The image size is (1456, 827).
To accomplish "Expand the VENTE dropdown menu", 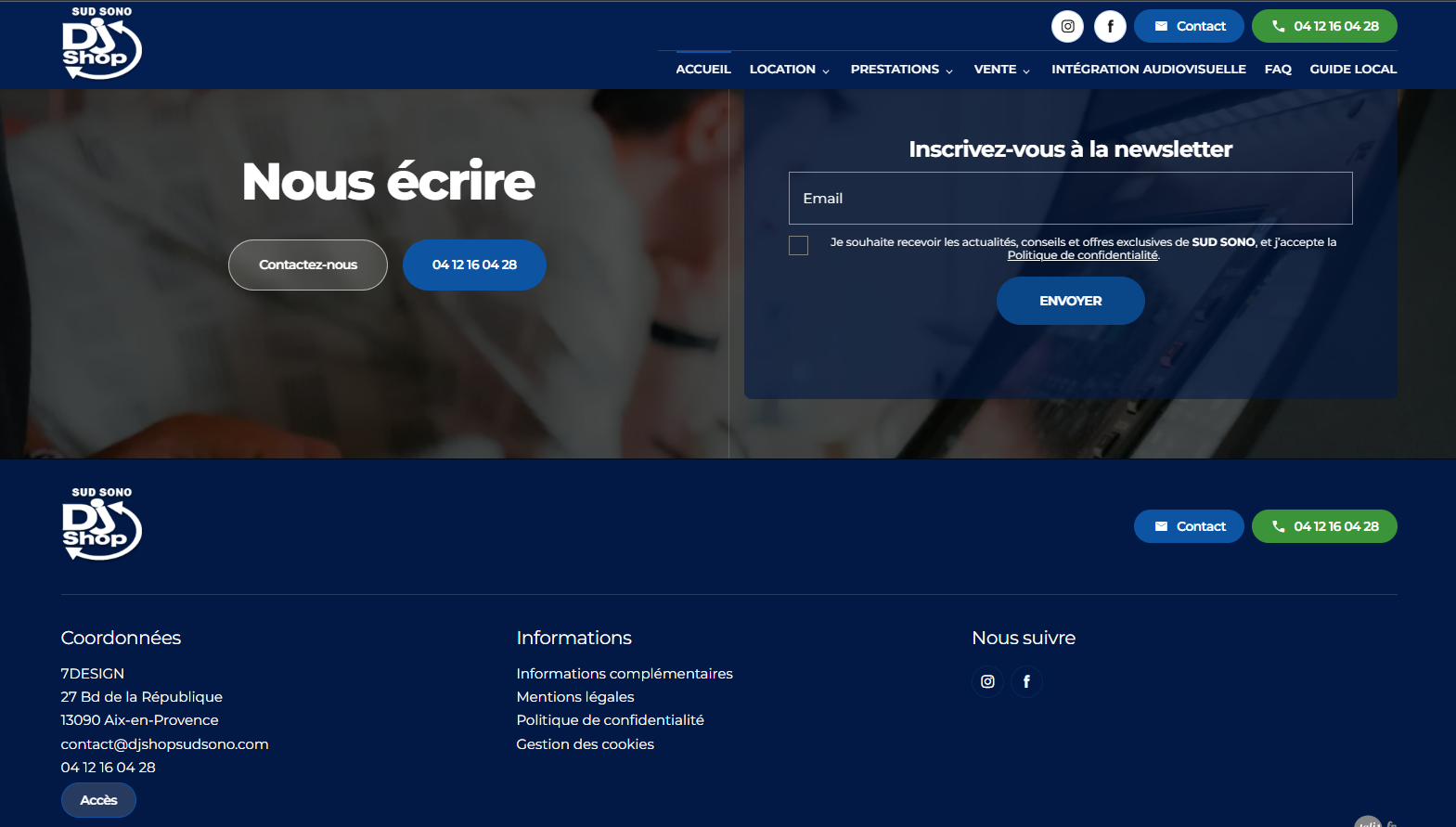I will pyautogui.click(x=1002, y=70).
